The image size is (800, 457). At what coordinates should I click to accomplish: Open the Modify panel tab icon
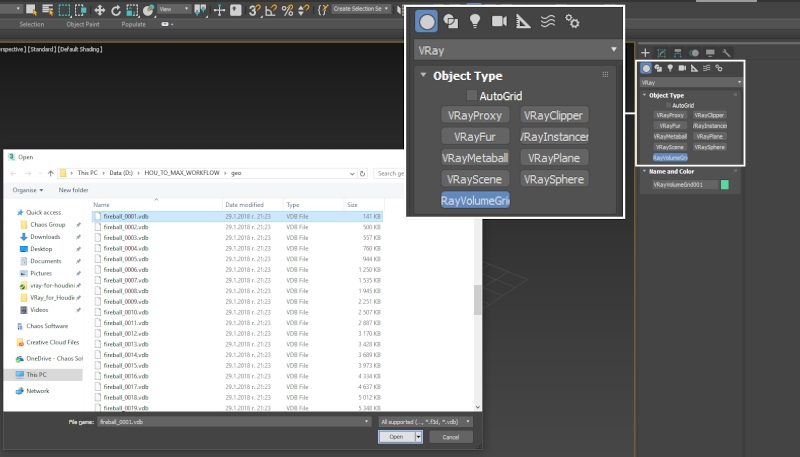661,52
